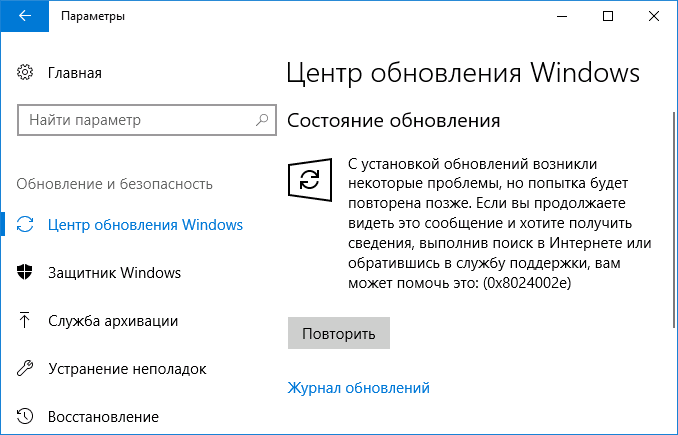Close the Параметры window
Screen dimensions: 678x435
[x=654, y=17]
